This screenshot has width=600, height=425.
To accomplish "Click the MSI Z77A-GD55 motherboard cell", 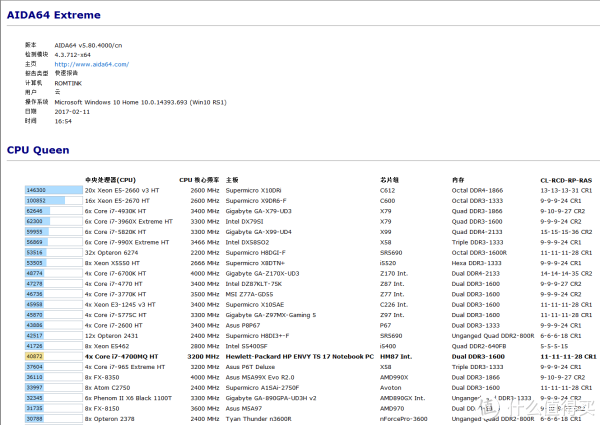I will coord(250,294).
